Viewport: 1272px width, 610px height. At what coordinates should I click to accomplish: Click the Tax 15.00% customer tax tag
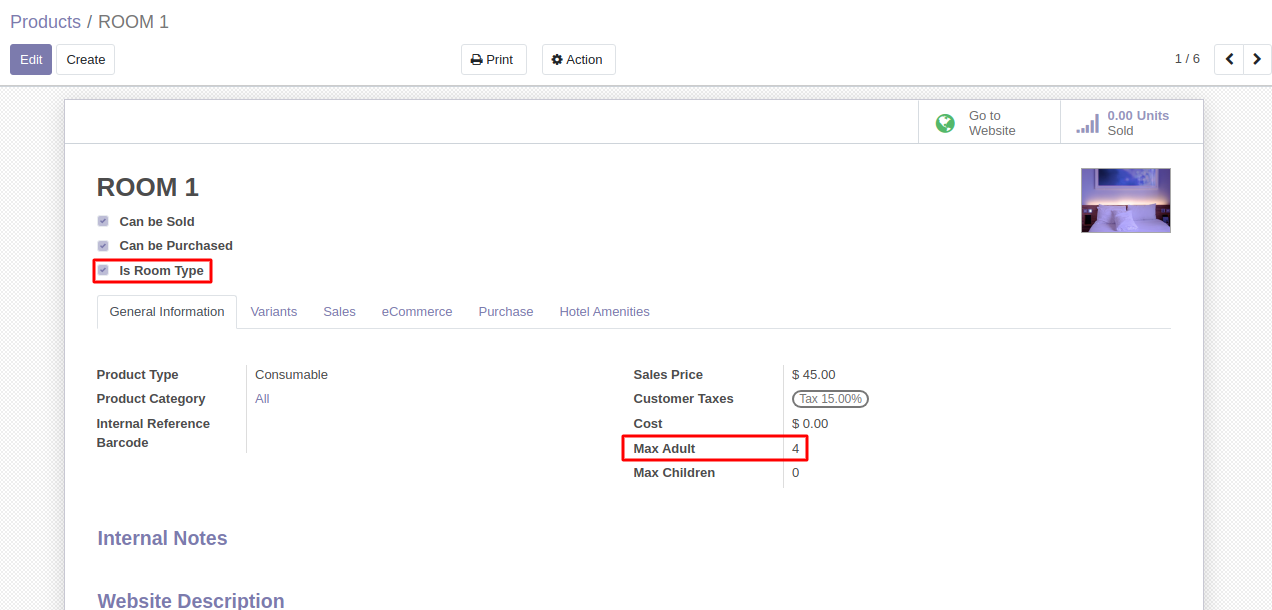830,399
